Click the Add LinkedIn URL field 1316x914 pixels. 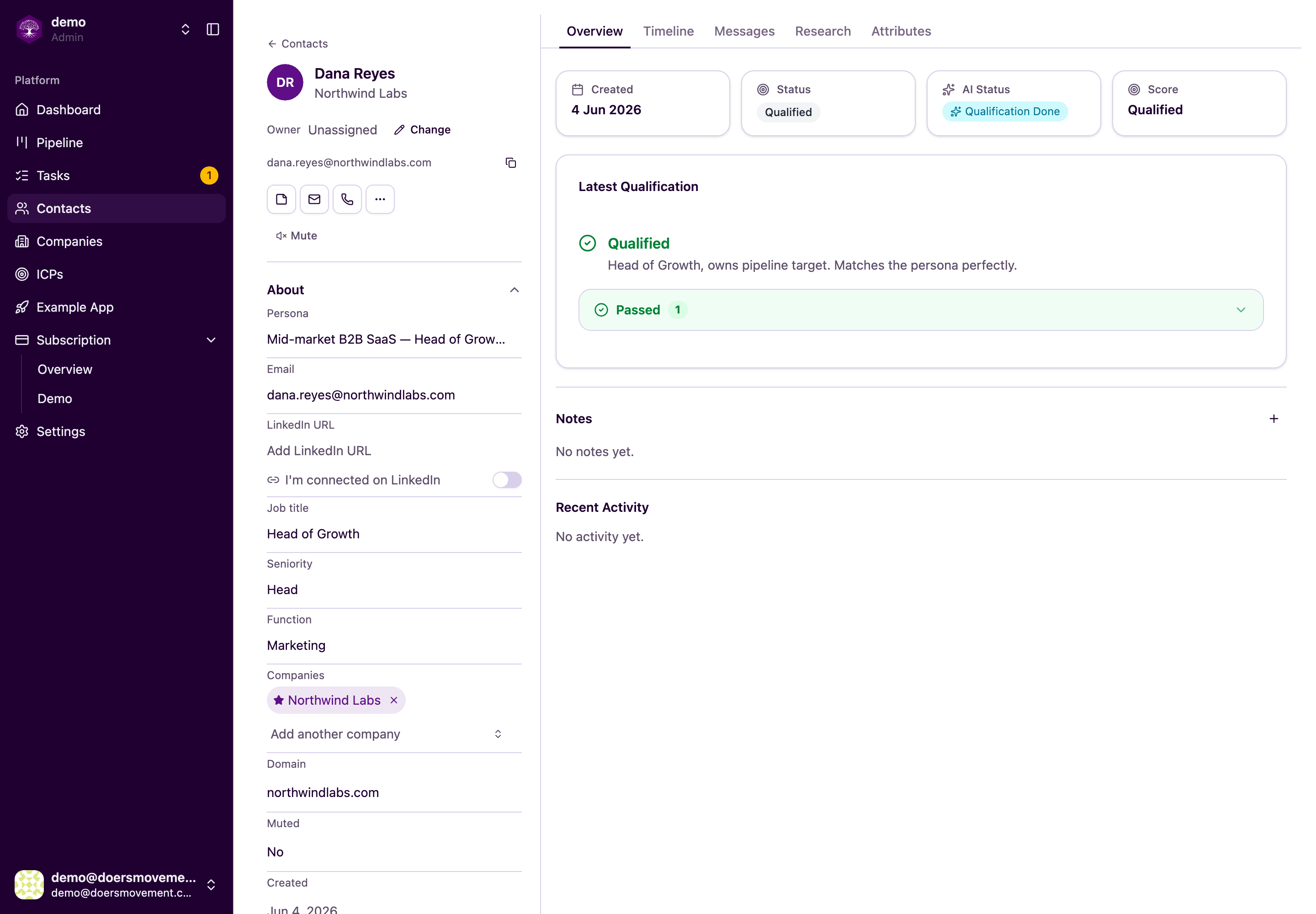pyautogui.click(x=394, y=451)
